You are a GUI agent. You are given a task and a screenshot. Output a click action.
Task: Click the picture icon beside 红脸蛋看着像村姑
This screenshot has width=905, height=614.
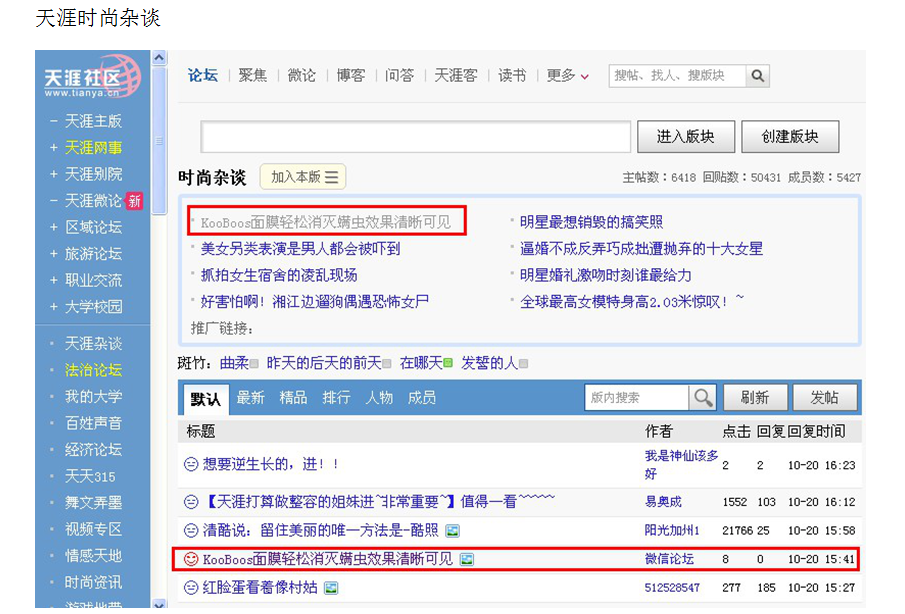pyautogui.click(x=332, y=588)
